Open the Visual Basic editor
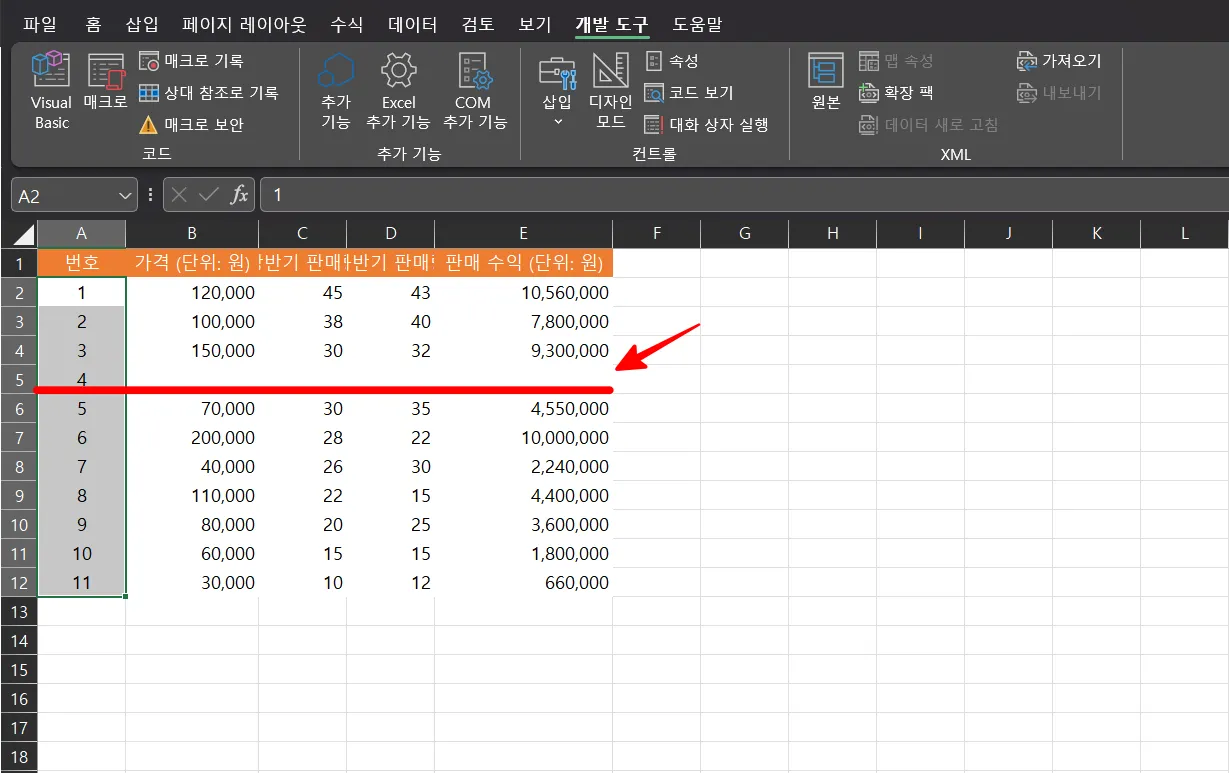This screenshot has height=773, width=1229. coord(50,90)
